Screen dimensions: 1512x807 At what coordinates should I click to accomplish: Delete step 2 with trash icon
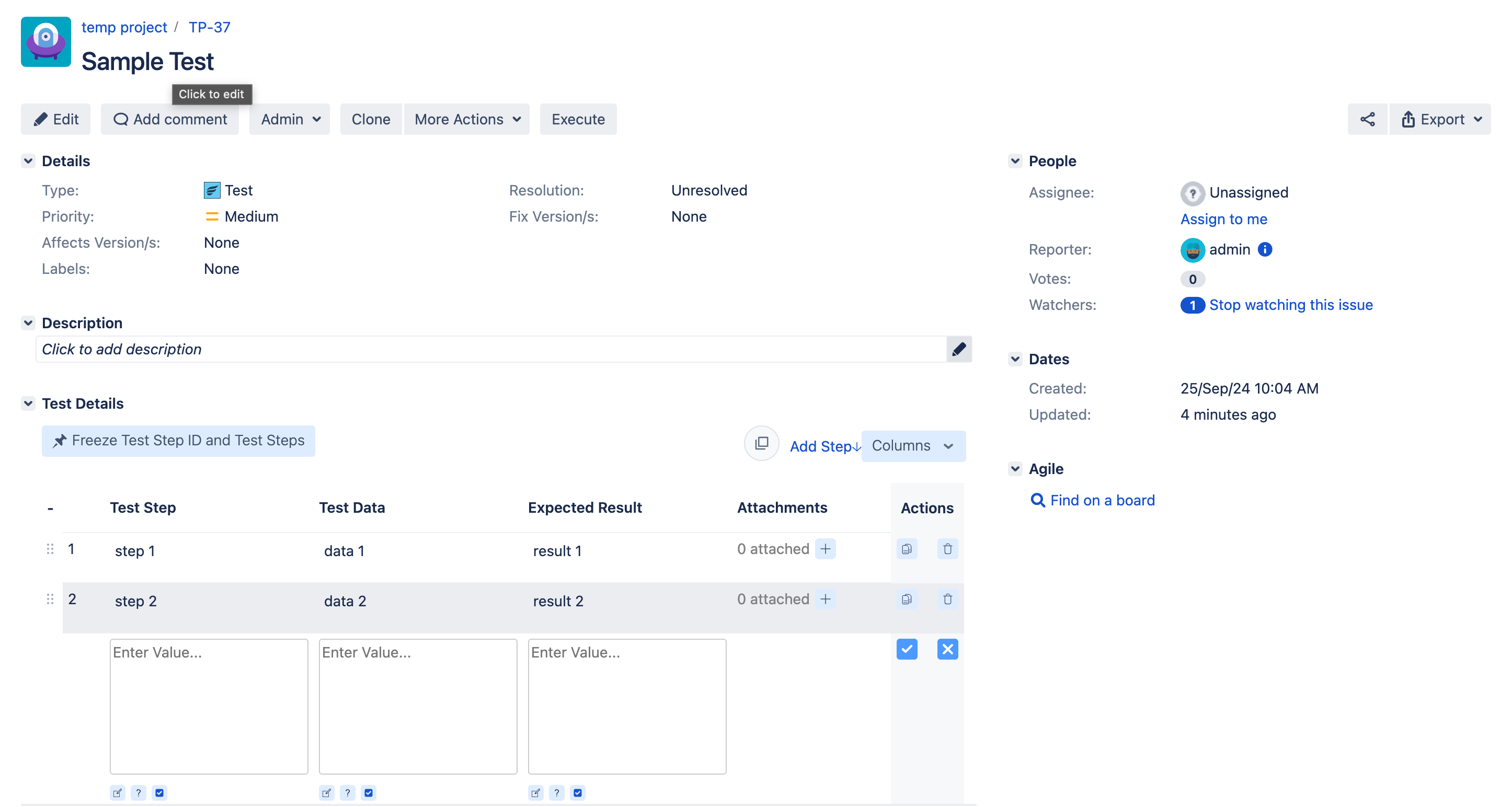pos(947,599)
